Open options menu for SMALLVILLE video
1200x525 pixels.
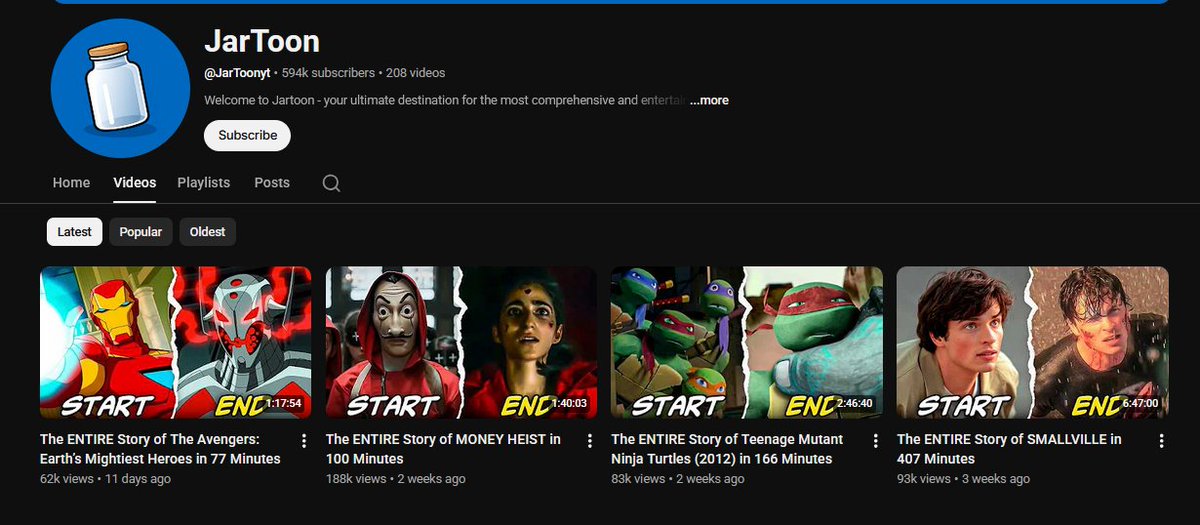[1161, 441]
